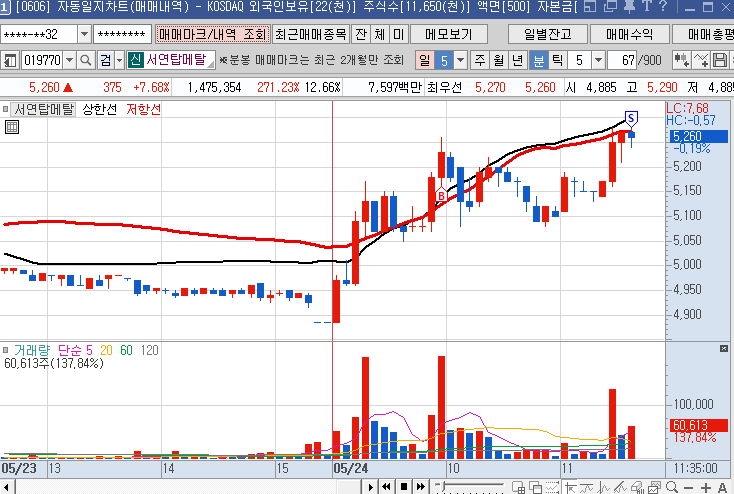Toggle the 일 daily period button
The width and height of the screenshot is (734, 494).
tap(425, 60)
